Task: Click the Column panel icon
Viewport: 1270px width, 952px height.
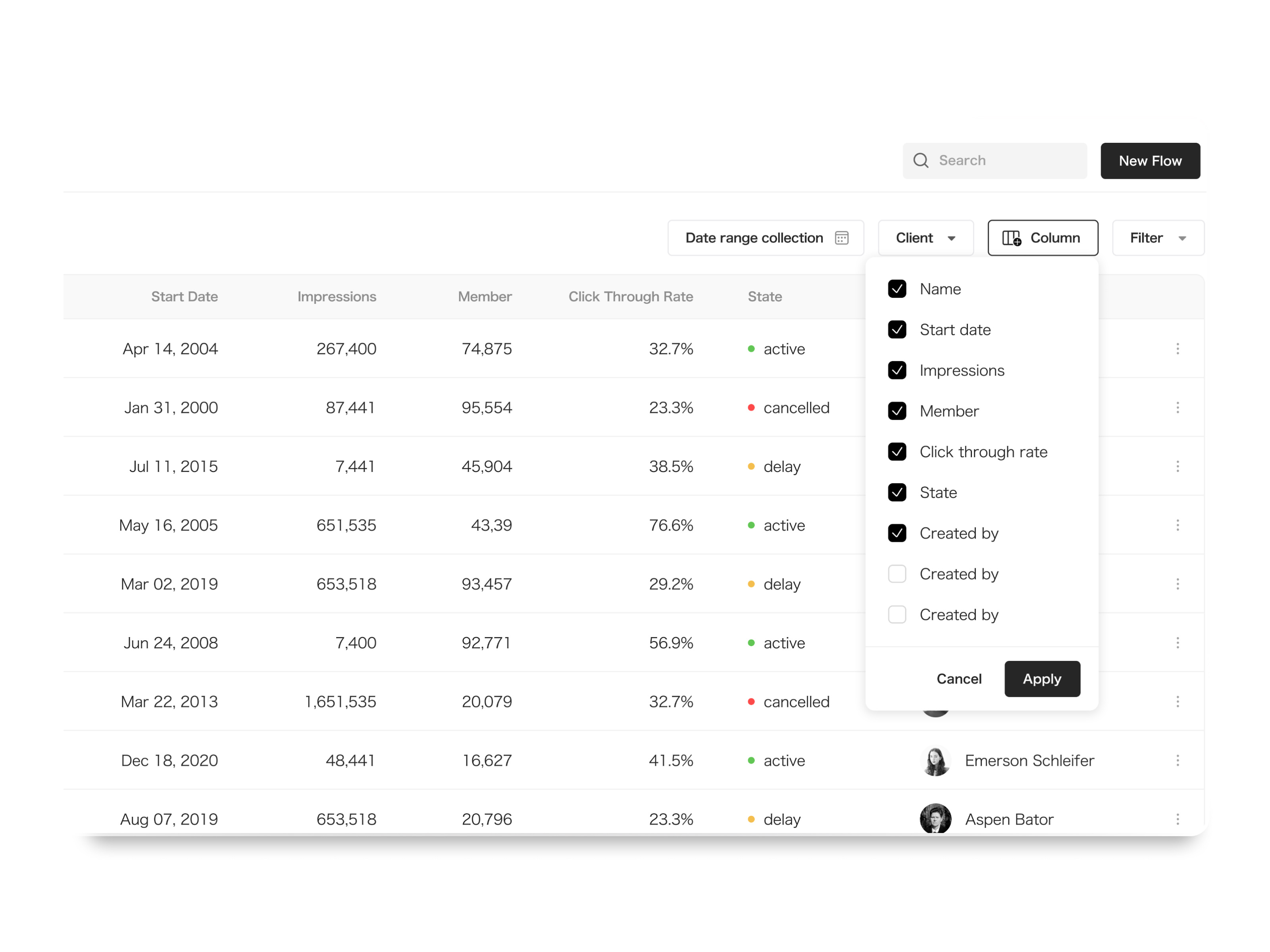Action: click(x=1012, y=238)
